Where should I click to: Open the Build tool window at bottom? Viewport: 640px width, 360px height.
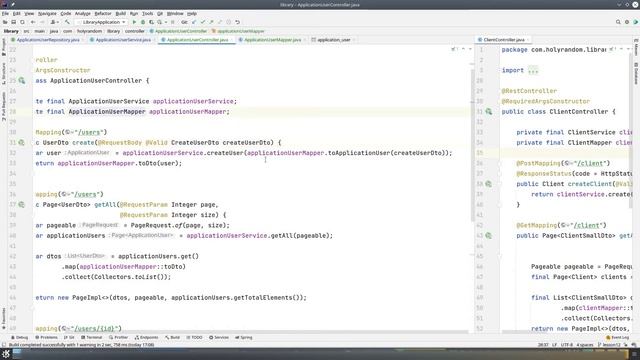pos(172,338)
